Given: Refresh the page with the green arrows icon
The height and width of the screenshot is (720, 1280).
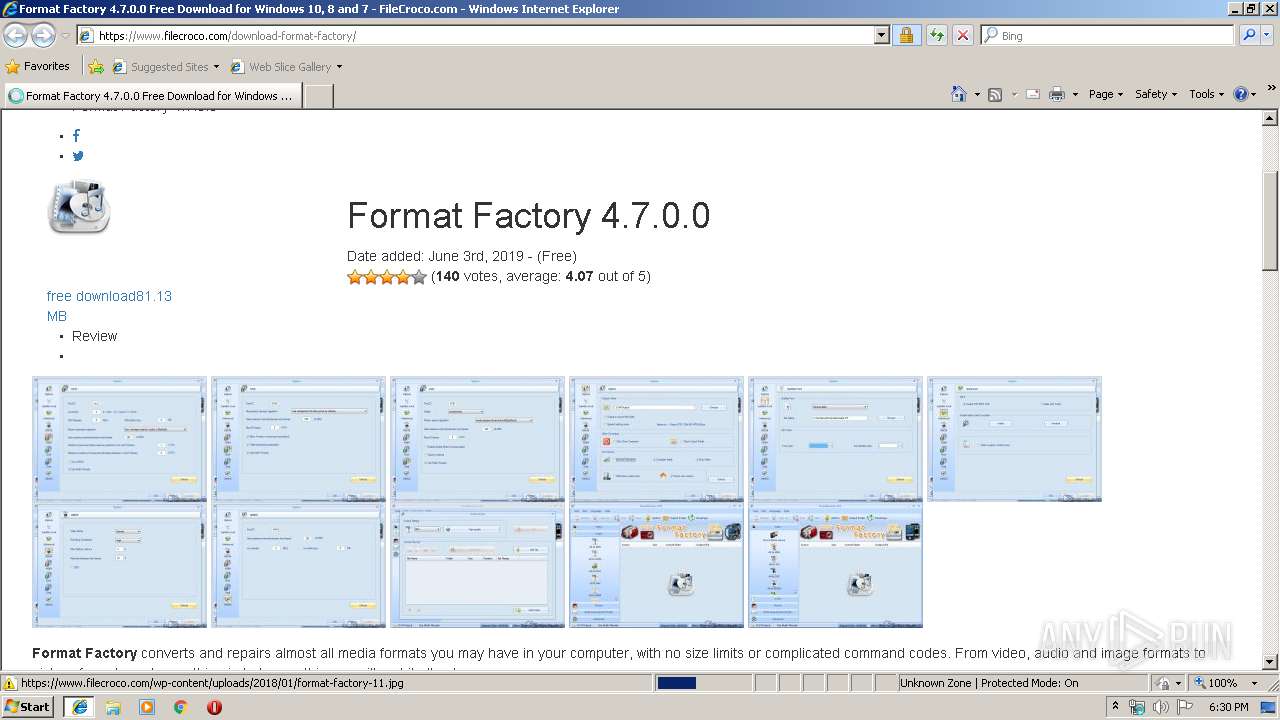Looking at the screenshot, I should click(936, 35).
